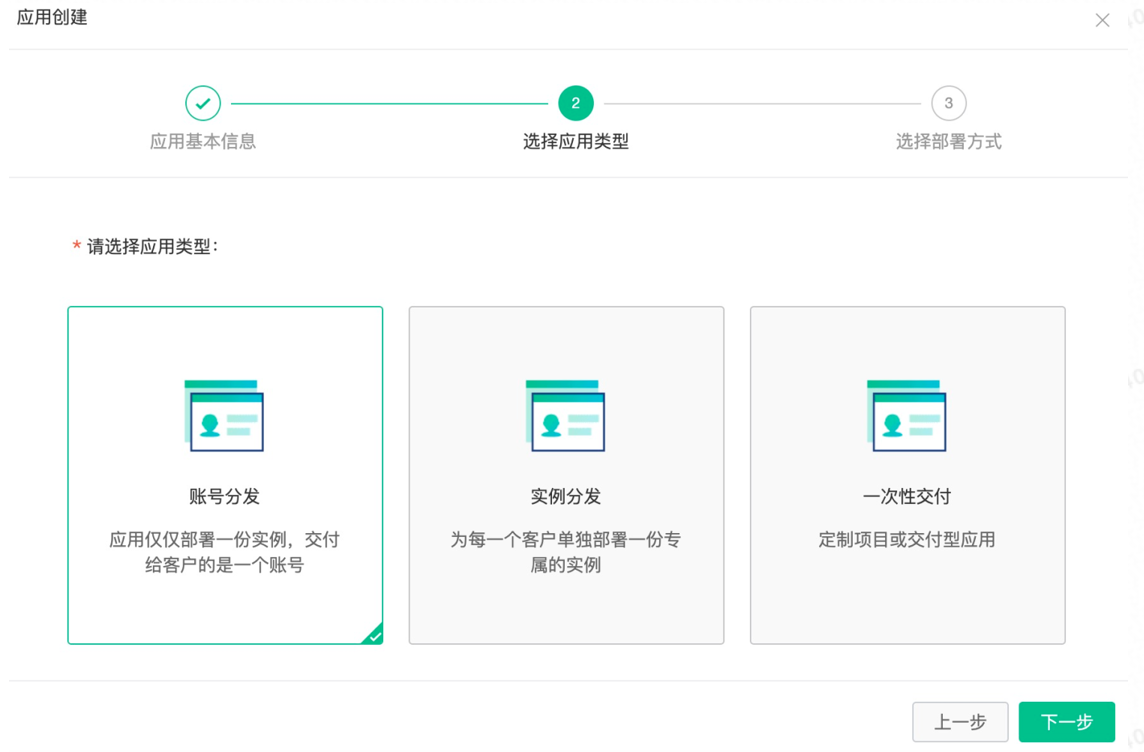Click the 上一步 button
1144x752 pixels.
[960, 722]
